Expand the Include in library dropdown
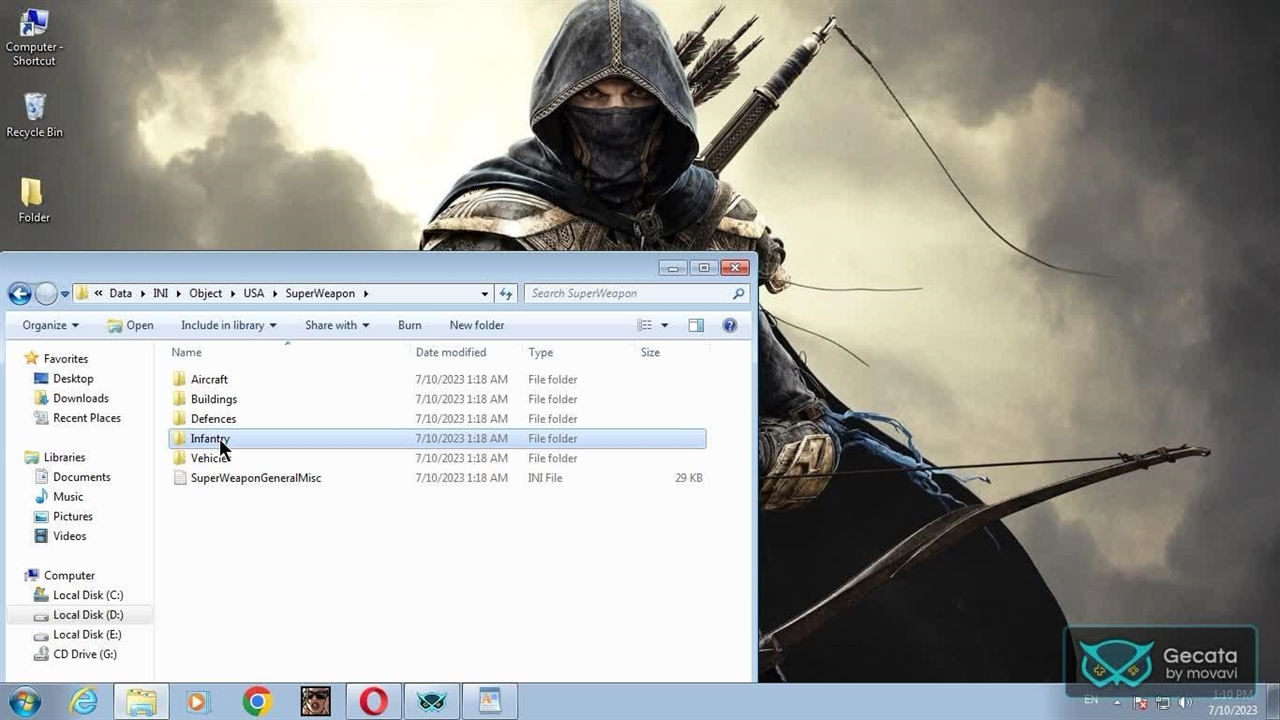This screenshot has width=1280, height=720. point(228,325)
